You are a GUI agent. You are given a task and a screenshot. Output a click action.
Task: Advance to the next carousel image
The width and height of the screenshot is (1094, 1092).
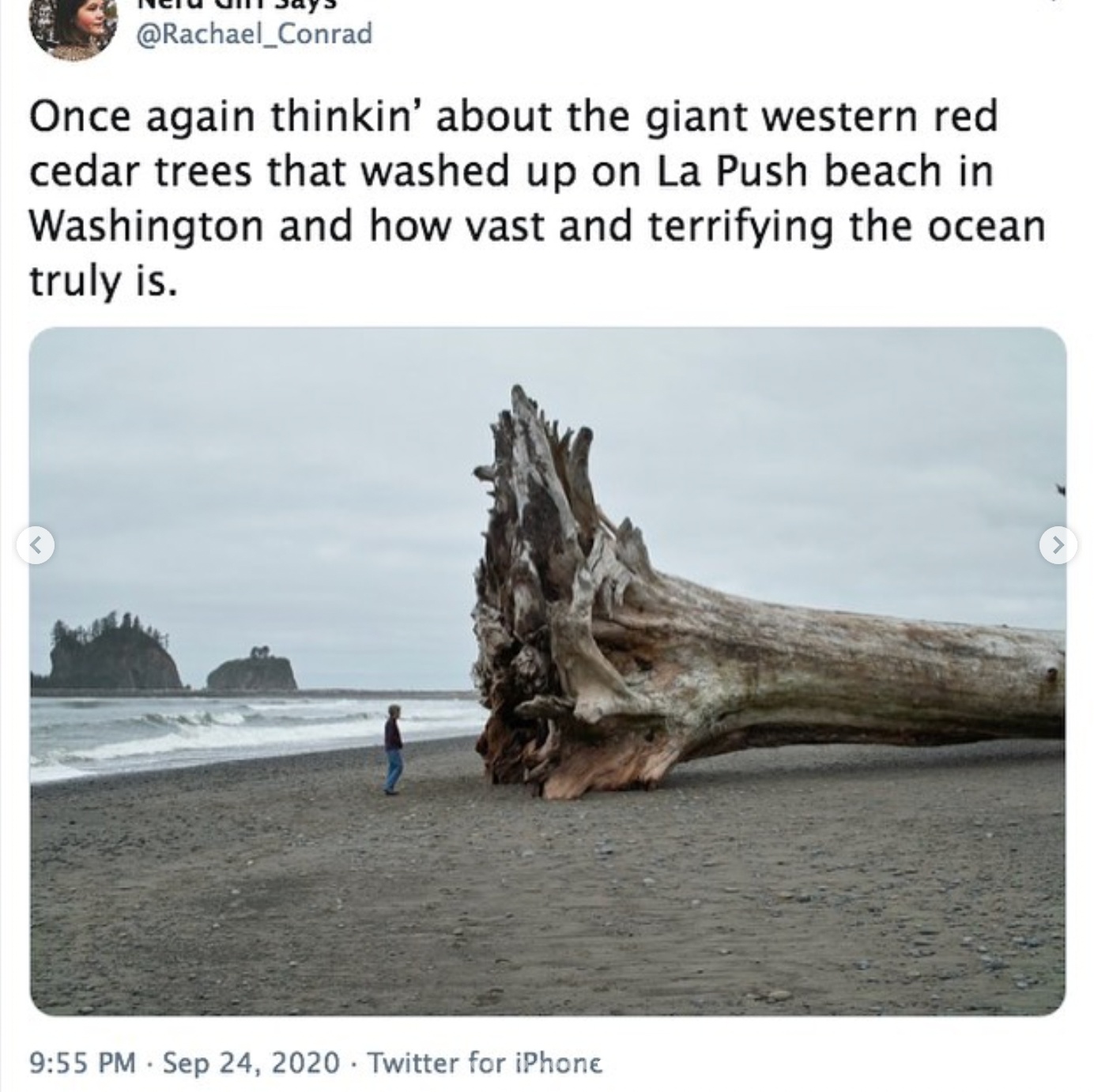(1058, 545)
